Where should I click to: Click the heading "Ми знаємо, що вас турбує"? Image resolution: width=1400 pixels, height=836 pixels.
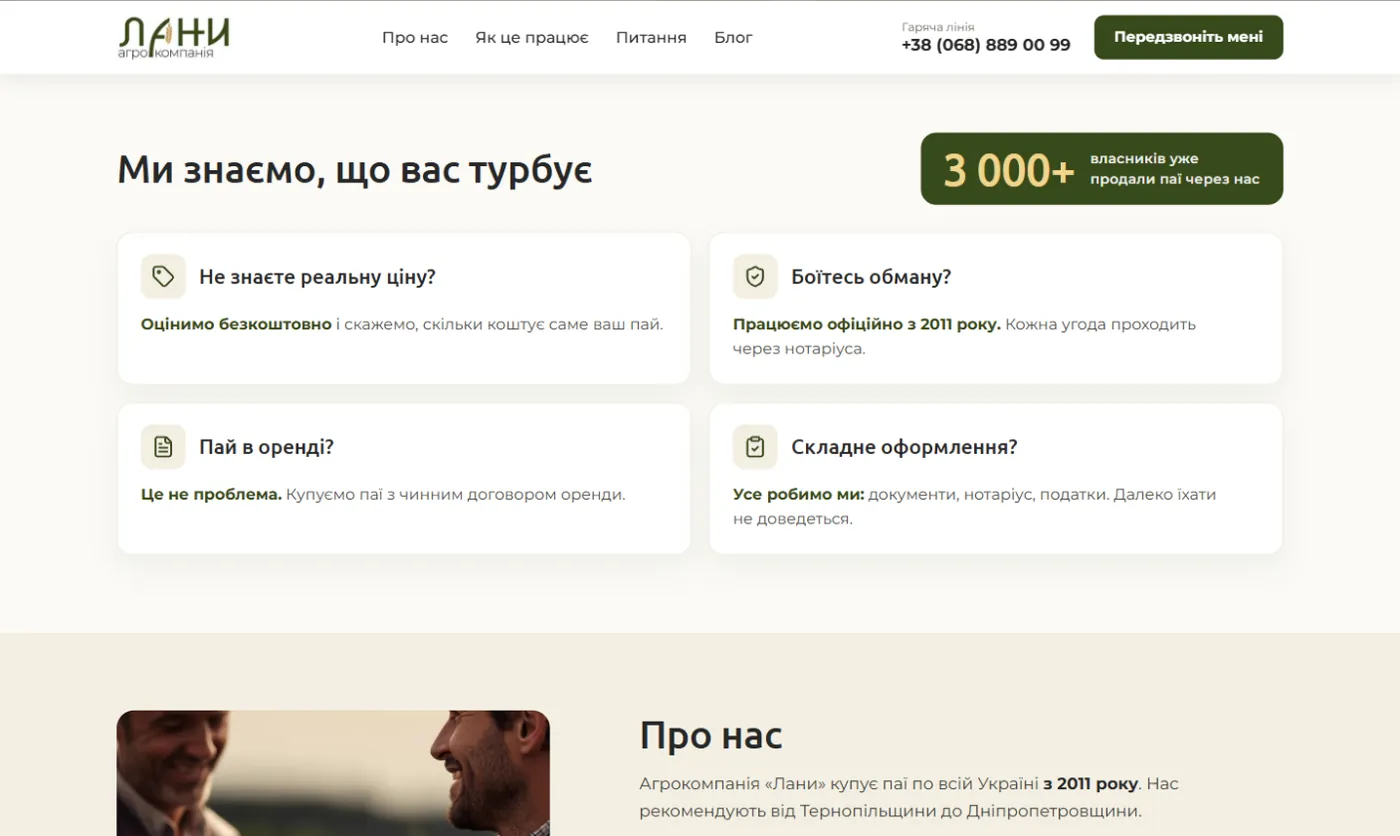[355, 169]
